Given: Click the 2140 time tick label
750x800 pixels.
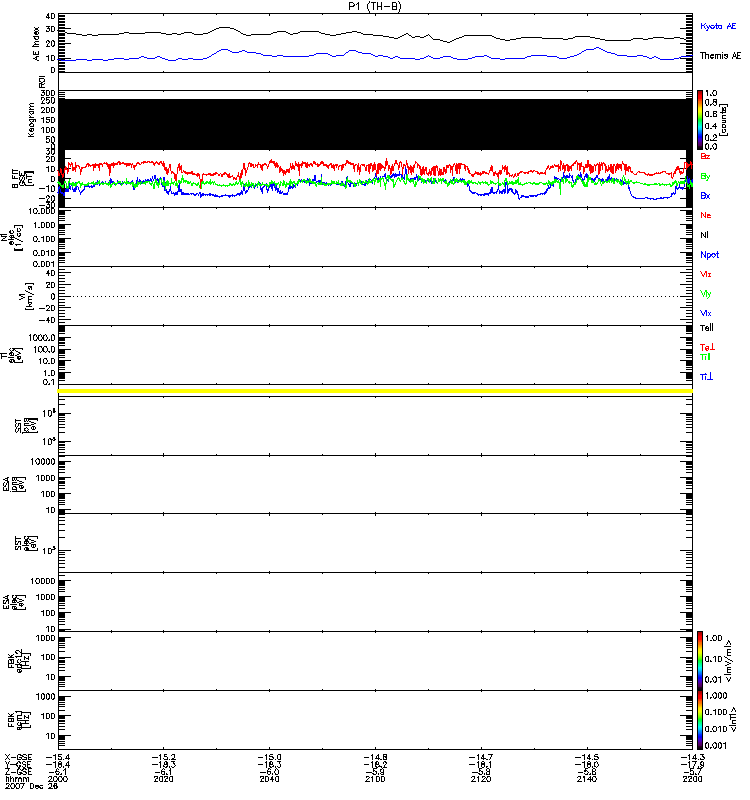Looking at the screenshot, I should tap(587, 779).
